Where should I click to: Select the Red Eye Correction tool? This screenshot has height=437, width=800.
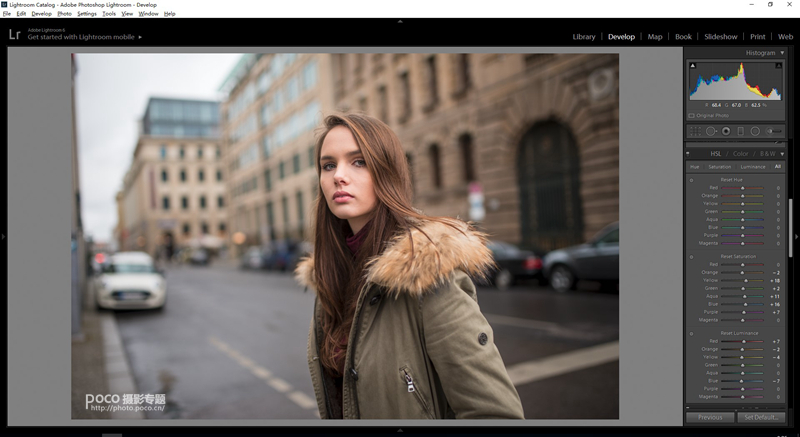(x=726, y=132)
